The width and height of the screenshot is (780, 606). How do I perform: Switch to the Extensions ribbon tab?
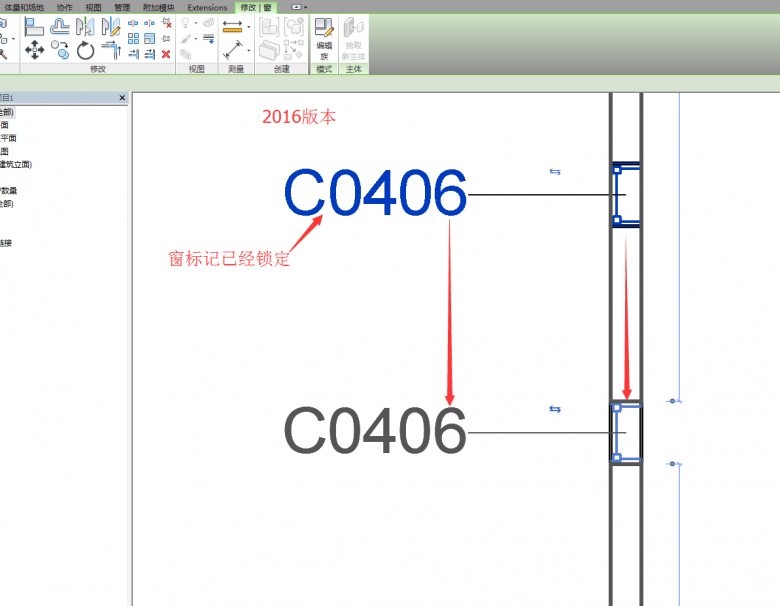(207, 7)
